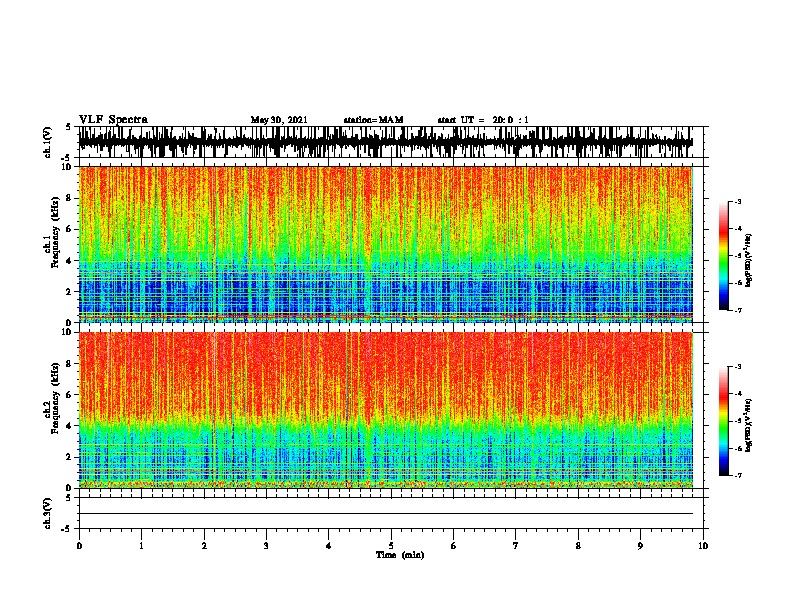Image resolution: width=792 pixels, height=612 pixels.
Task: Click the "VLF Spectra" title text
Action: coord(113,120)
